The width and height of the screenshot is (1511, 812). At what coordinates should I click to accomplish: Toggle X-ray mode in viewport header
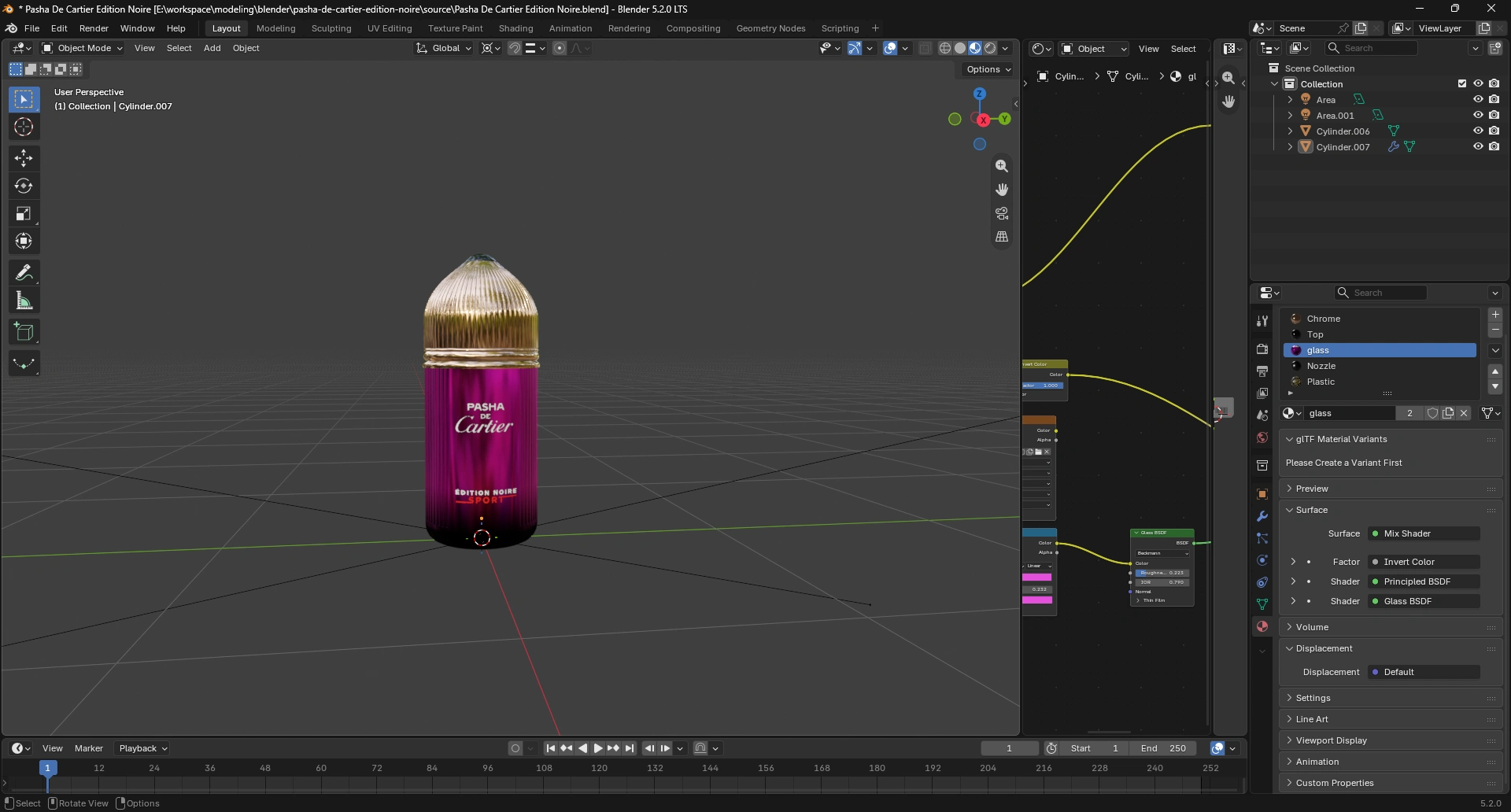tap(925, 48)
